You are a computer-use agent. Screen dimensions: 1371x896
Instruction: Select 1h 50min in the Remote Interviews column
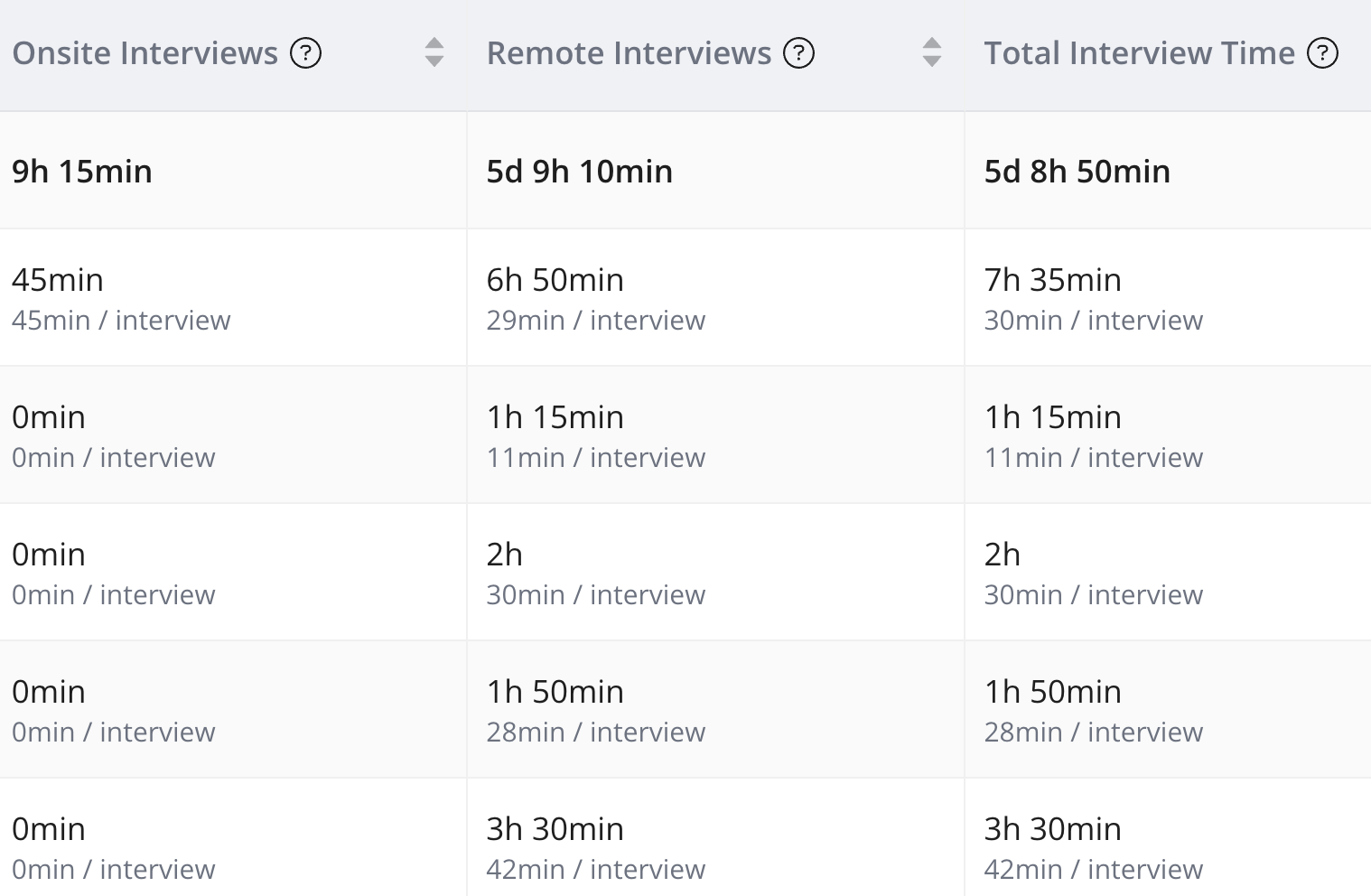coord(555,692)
